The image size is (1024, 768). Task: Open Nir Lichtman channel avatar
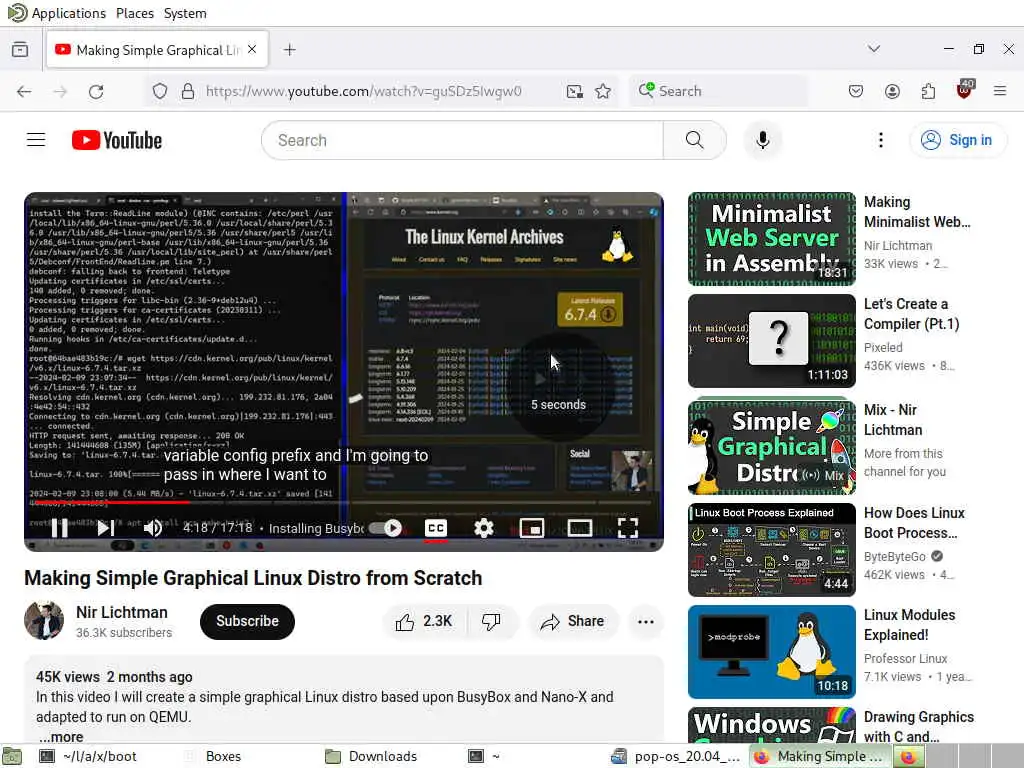[44, 620]
